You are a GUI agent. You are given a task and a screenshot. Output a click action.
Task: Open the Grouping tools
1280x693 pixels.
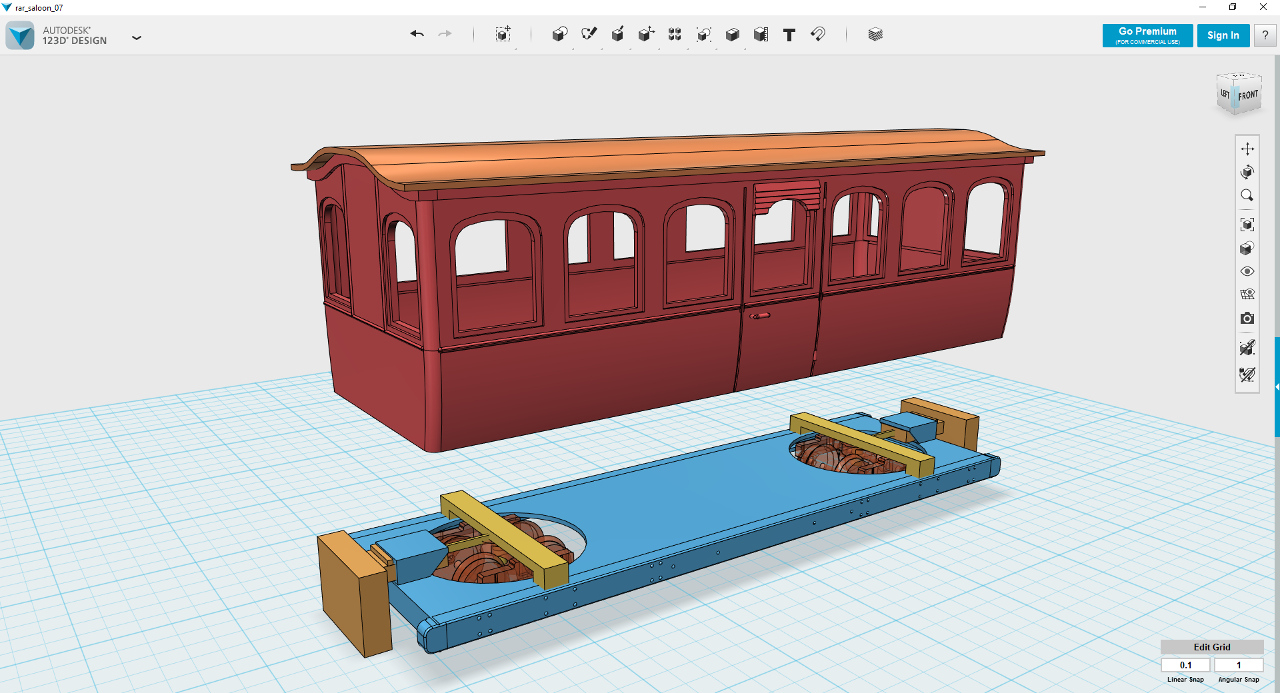pos(704,34)
